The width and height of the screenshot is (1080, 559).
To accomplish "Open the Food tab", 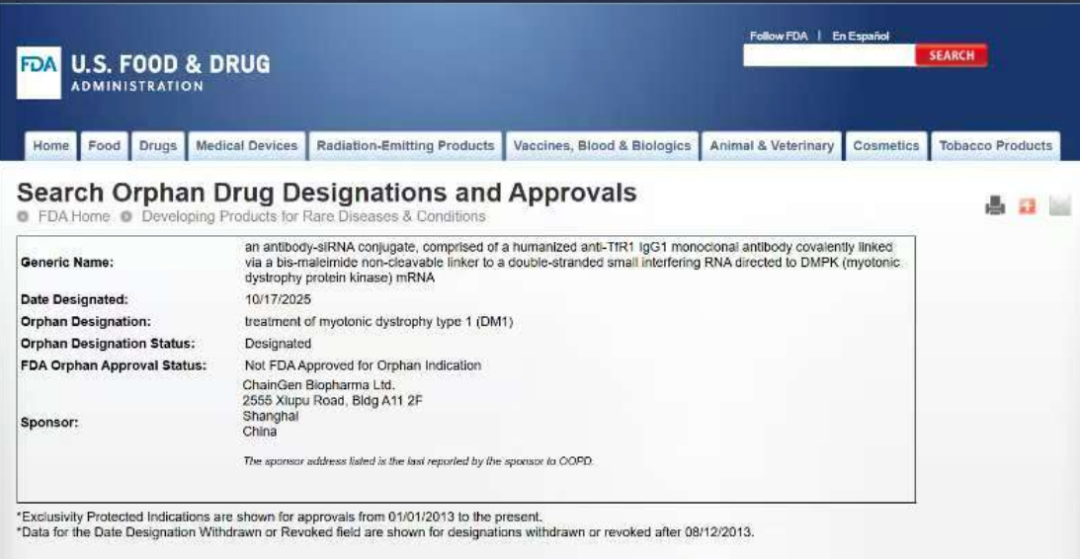I will point(105,146).
